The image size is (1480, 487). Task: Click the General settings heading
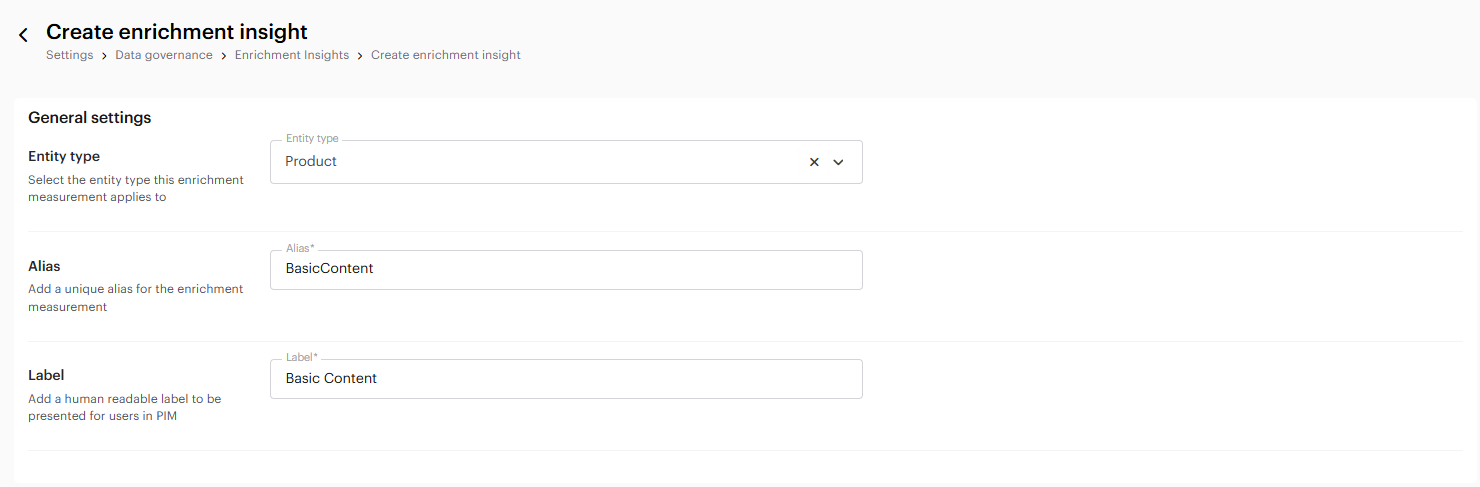[89, 118]
